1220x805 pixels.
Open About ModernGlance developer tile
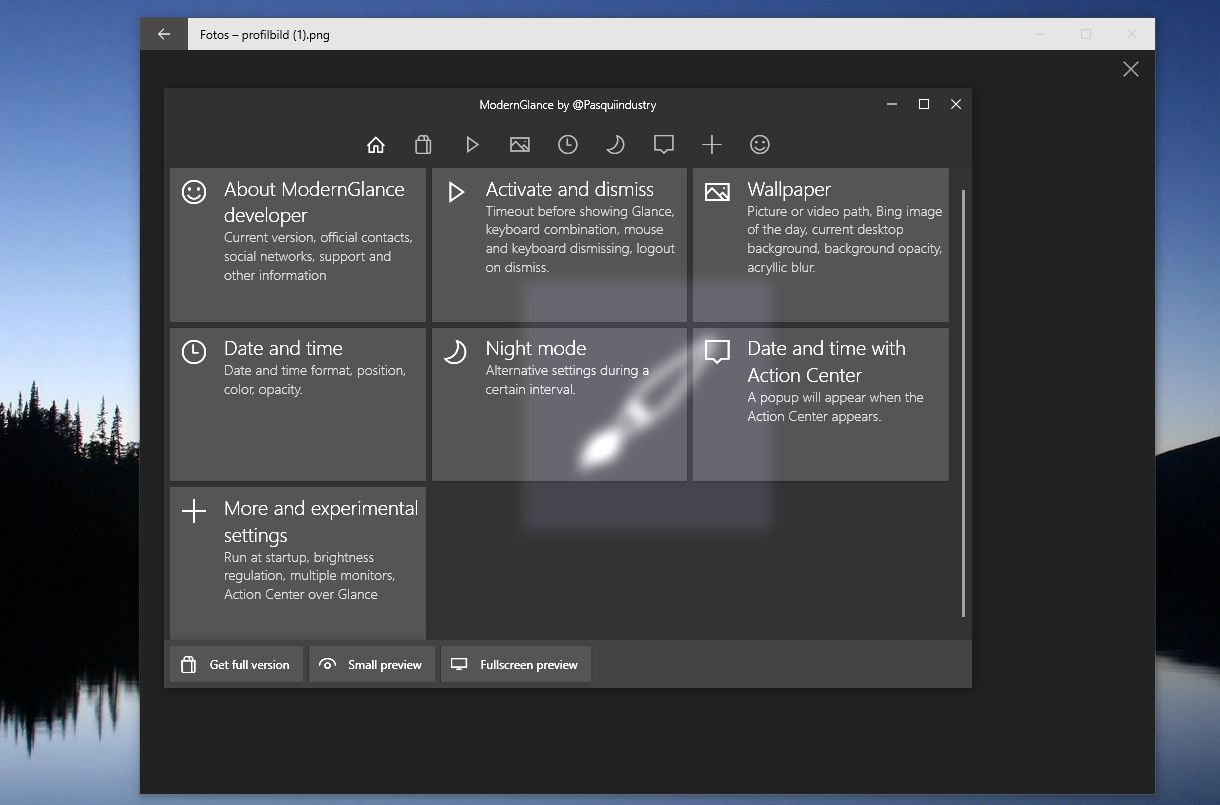click(x=298, y=245)
